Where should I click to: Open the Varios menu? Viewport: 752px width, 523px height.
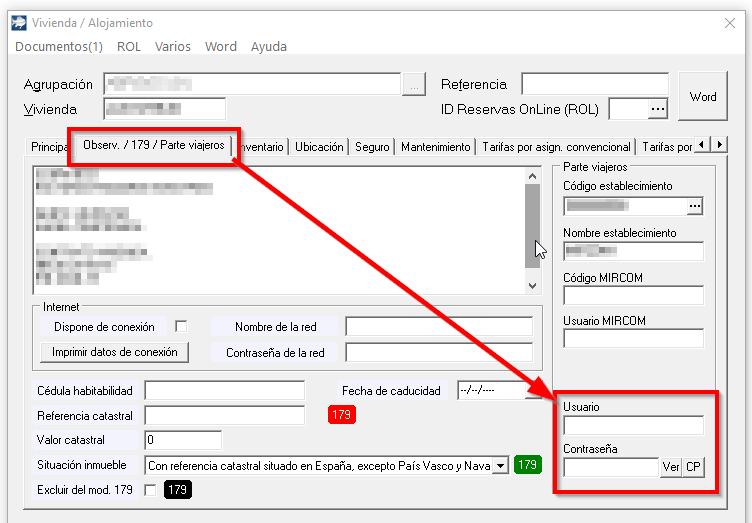tap(173, 46)
